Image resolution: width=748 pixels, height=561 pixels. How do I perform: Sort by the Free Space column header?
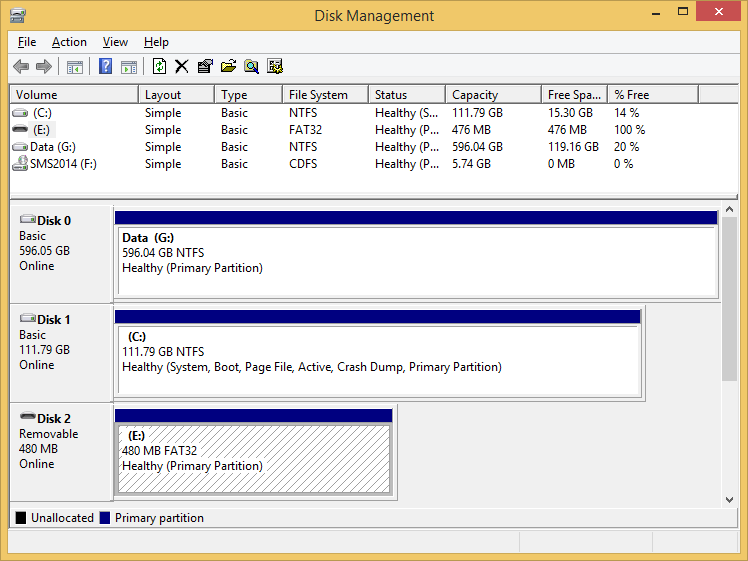[x=574, y=94]
